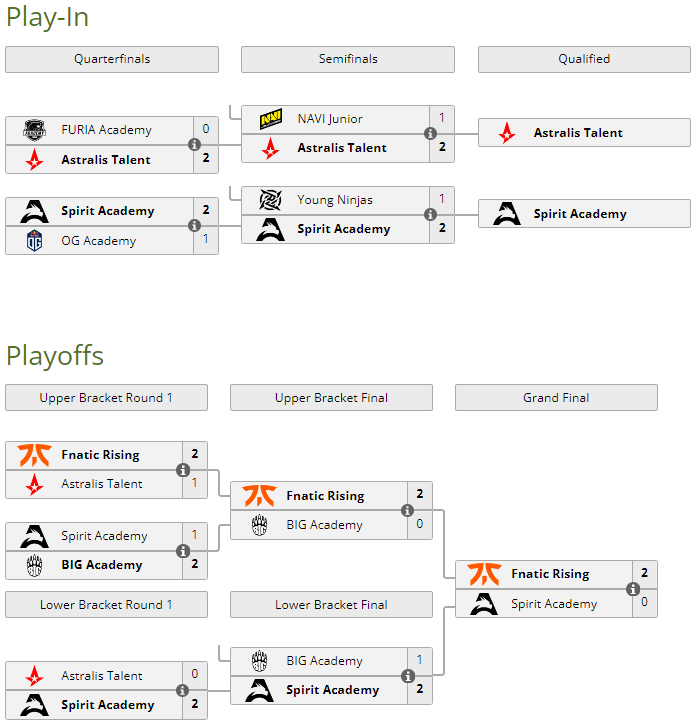Click the Upper Bracket Round 1 header
Viewport: 697px width, 727px height.
pyautogui.click(x=106, y=398)
